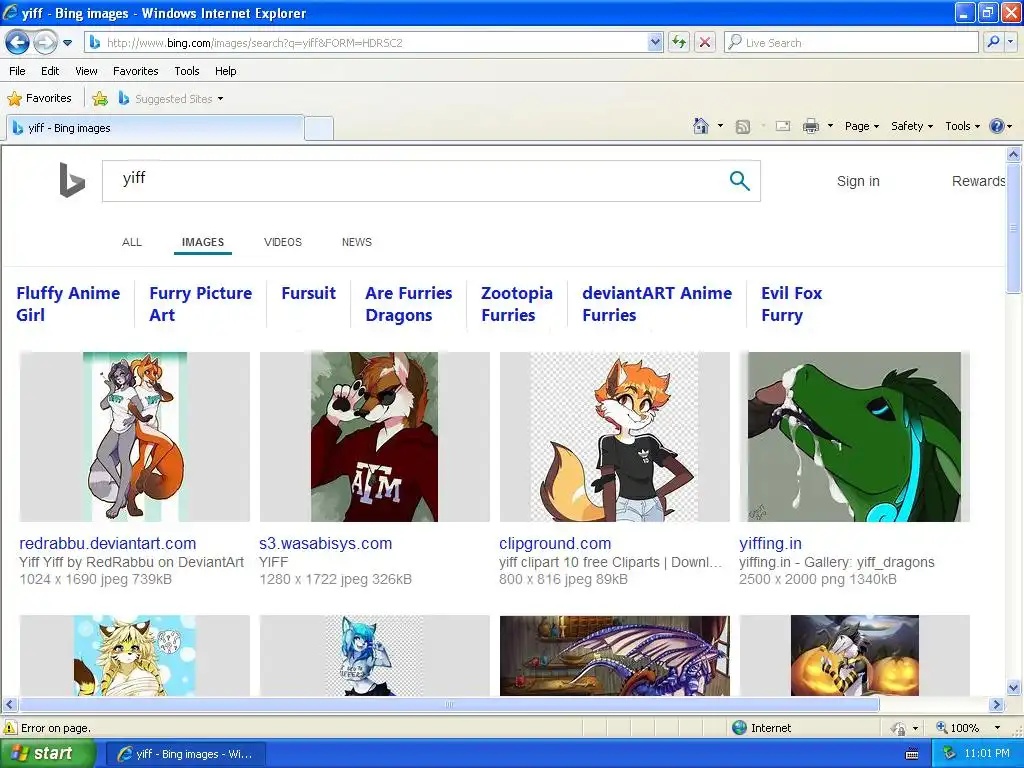Go back using the Back arrow button
This screenshot has width=1024, height=768.
[x=17, y=43]
